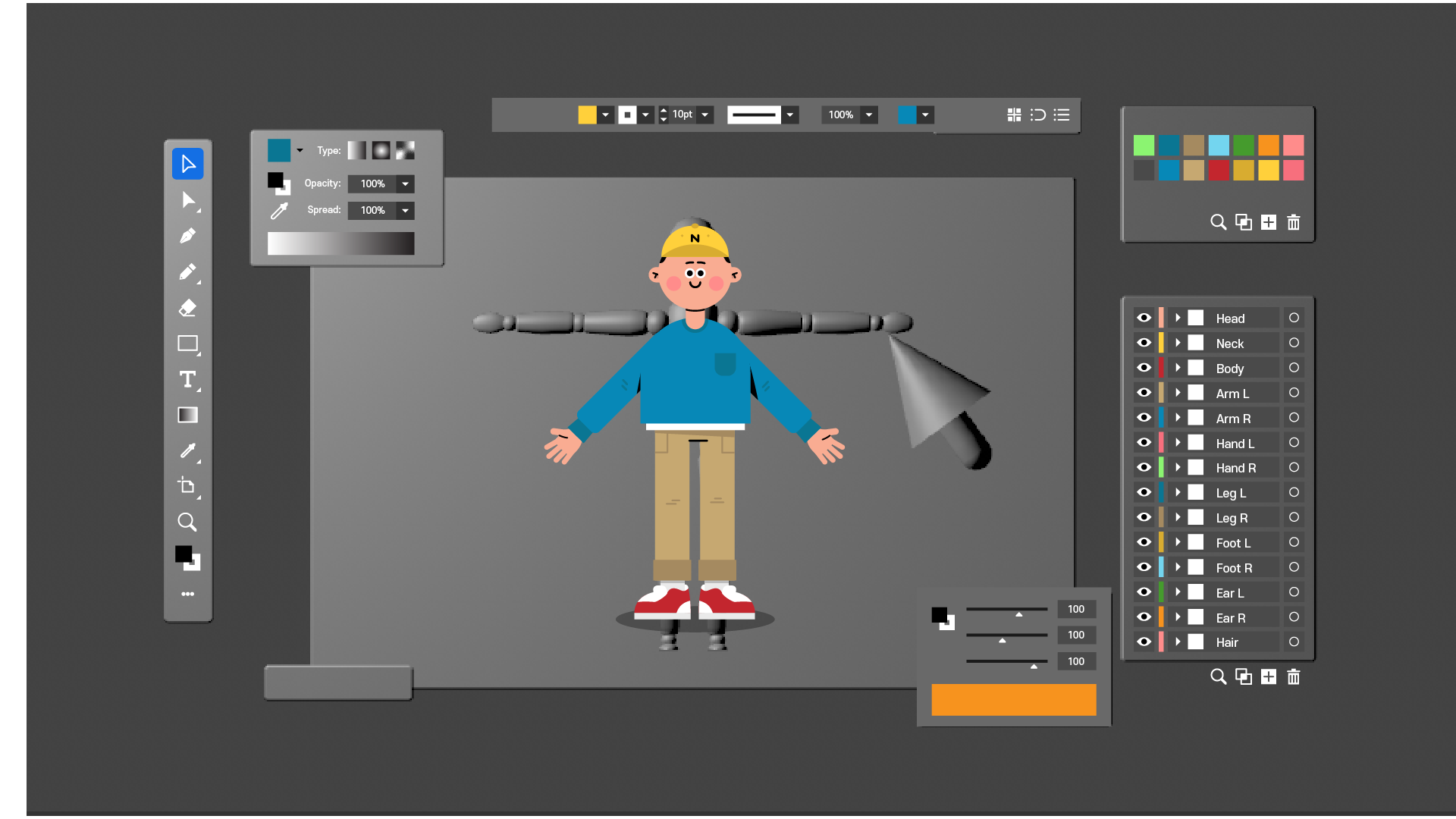Viewport: 1456px width, 819px height.
Task: Select the Gradient tool in toolbar
Action: coord(187,415)
